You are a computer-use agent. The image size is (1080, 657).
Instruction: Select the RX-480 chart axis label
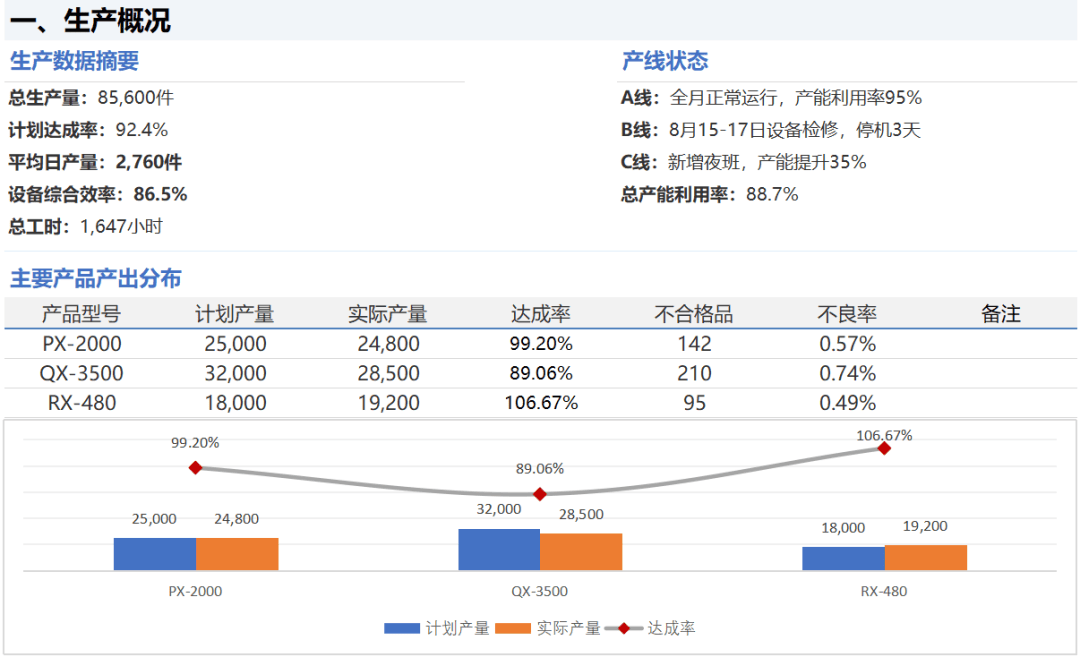tap(884, 591)
